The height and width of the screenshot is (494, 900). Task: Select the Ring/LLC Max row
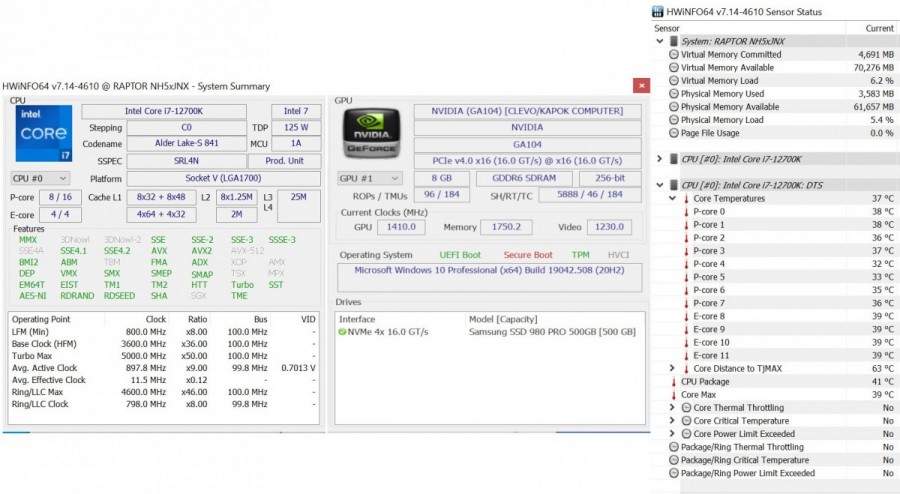[x=164, y=392]
